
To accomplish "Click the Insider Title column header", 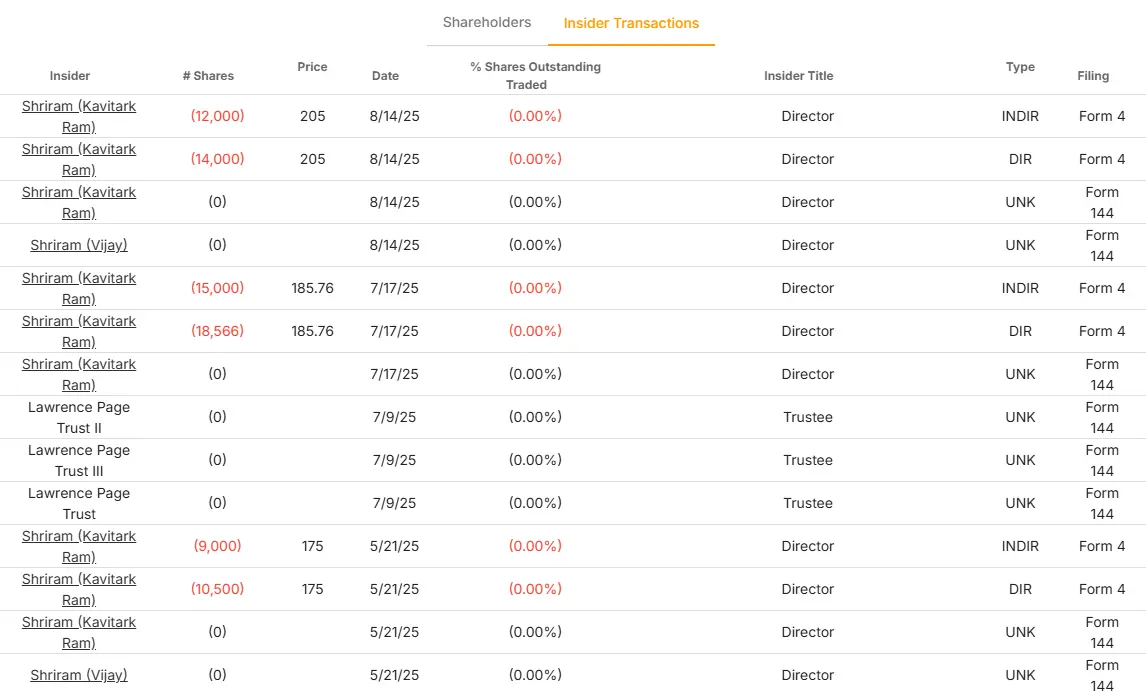I will coord(798,76).
